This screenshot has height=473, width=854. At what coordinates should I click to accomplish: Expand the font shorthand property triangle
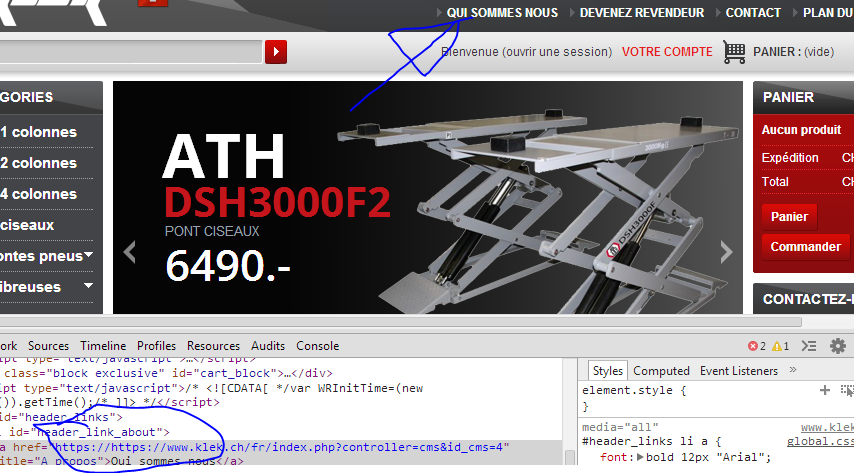click(640, 457)
